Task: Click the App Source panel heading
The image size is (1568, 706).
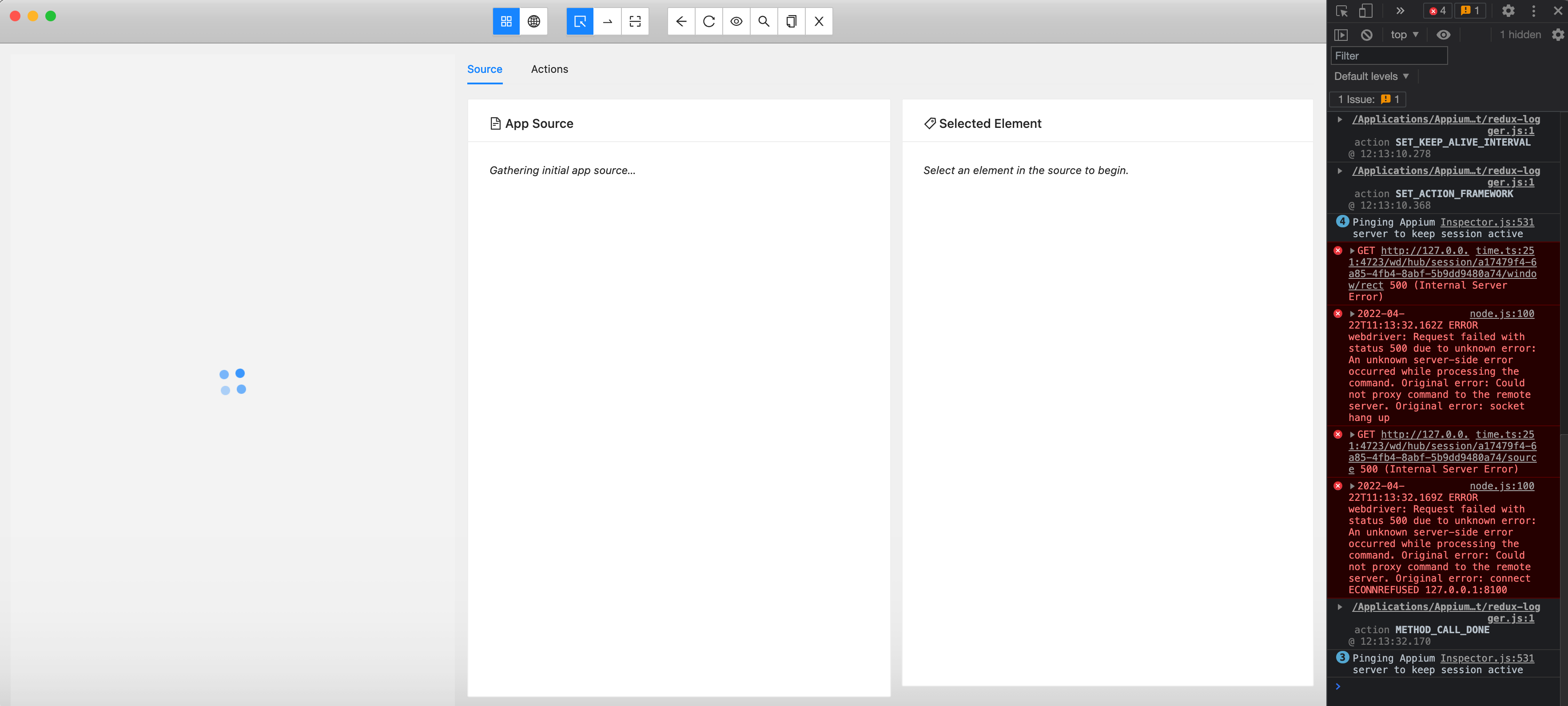Action: [531, 124]
